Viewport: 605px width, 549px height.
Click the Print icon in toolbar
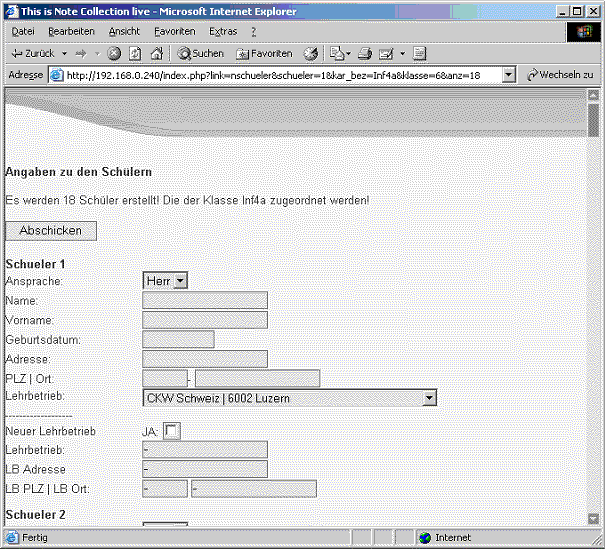[365, 53]
